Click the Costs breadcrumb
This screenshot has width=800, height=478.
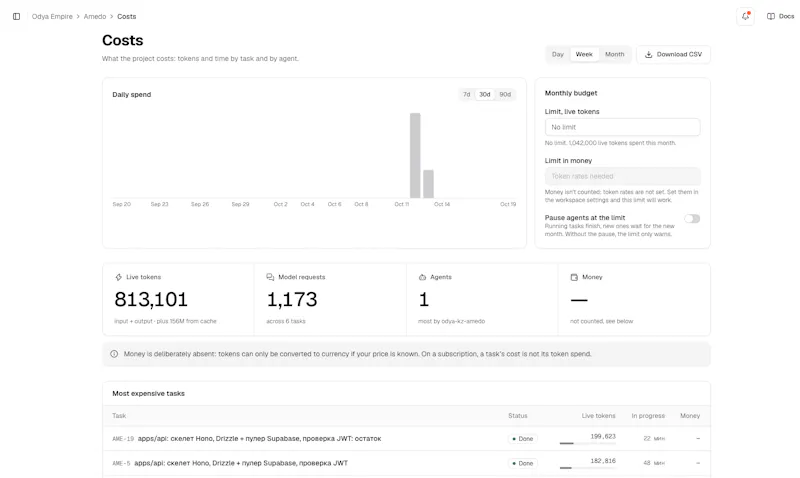(127, 16)
